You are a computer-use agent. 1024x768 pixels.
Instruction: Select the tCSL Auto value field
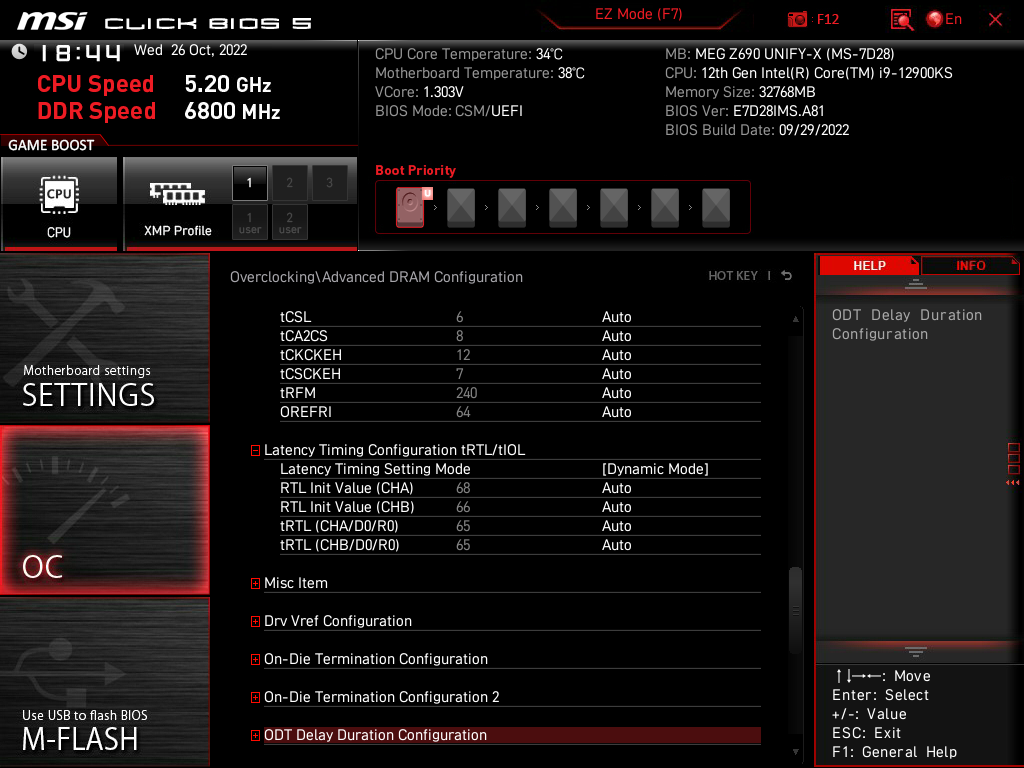(616, 317)
